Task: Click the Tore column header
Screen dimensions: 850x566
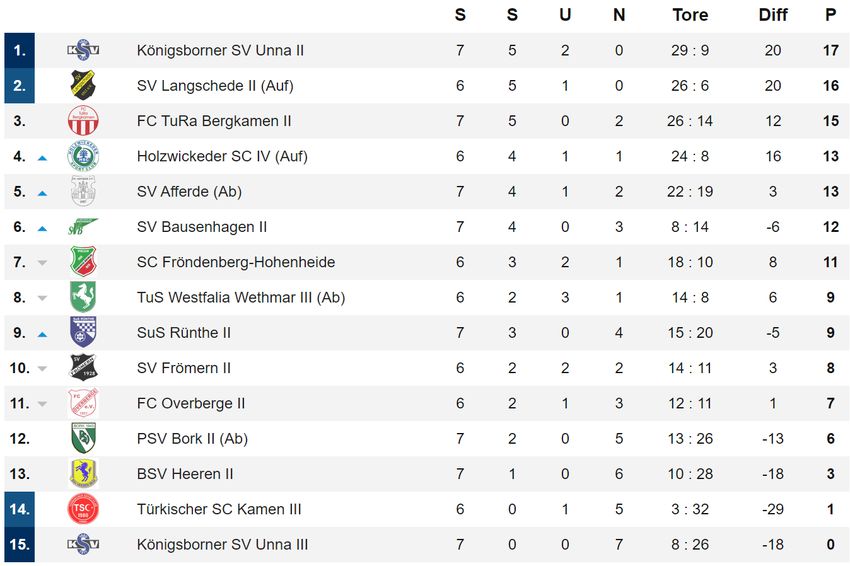Action: coord(690,15)
